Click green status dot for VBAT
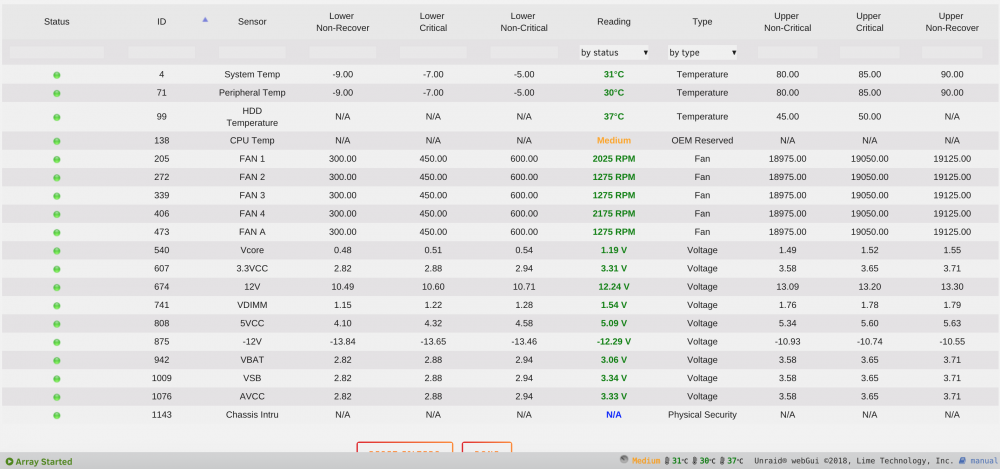The width and height of the screenshot is (1000, 469). (x=57, y=361)
